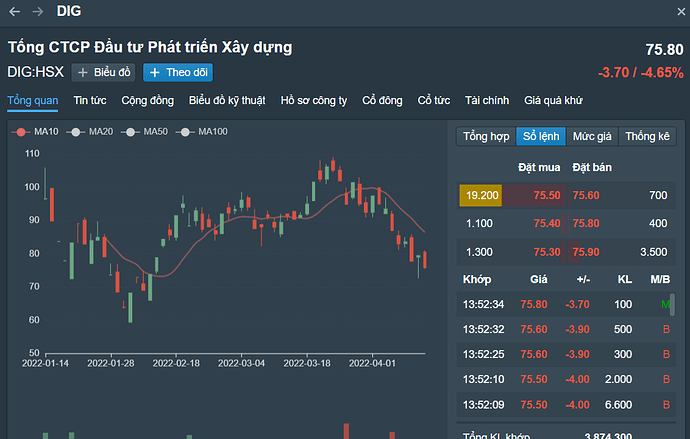The image size is (690, 439).
Task: Toggle MA50 moving average line
Action: tap(146, 132)
